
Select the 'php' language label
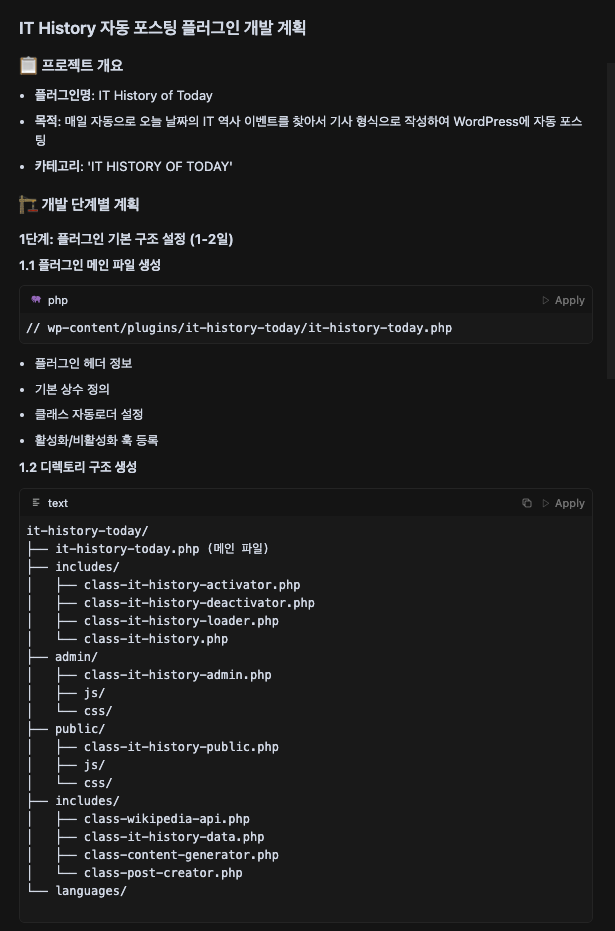(58, 300)
